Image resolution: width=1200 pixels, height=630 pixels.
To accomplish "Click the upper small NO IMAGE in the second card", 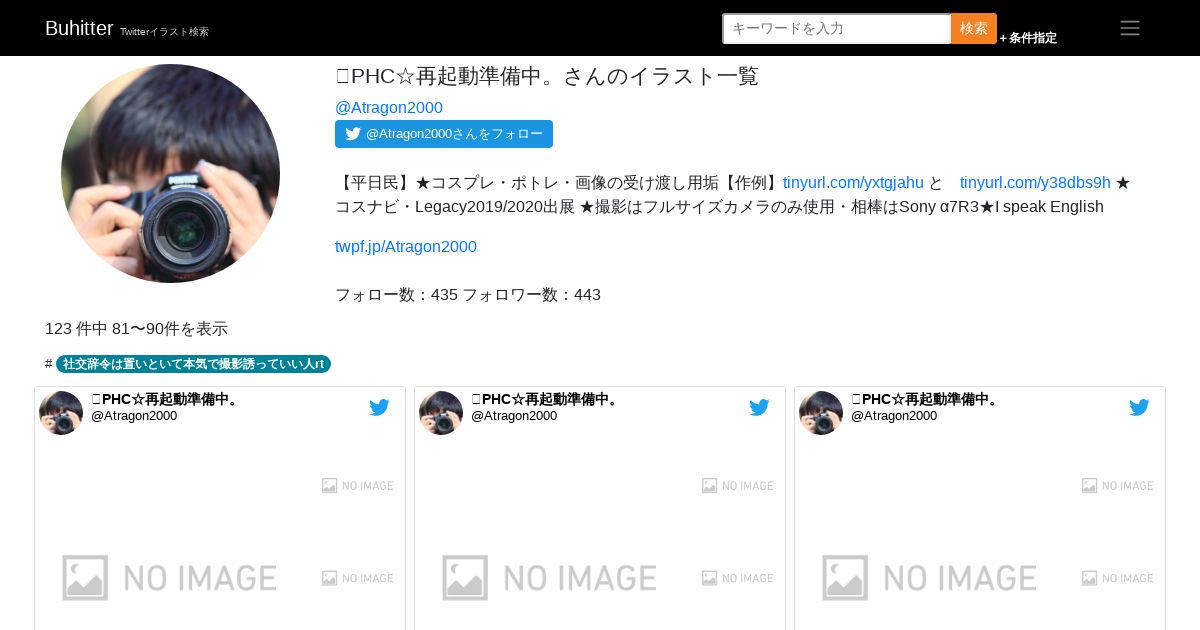I will (737, 485).
